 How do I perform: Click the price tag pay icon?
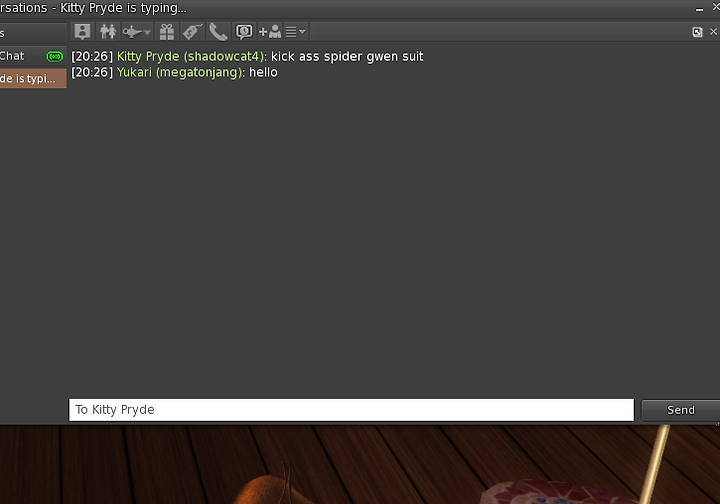coord(192,32)
